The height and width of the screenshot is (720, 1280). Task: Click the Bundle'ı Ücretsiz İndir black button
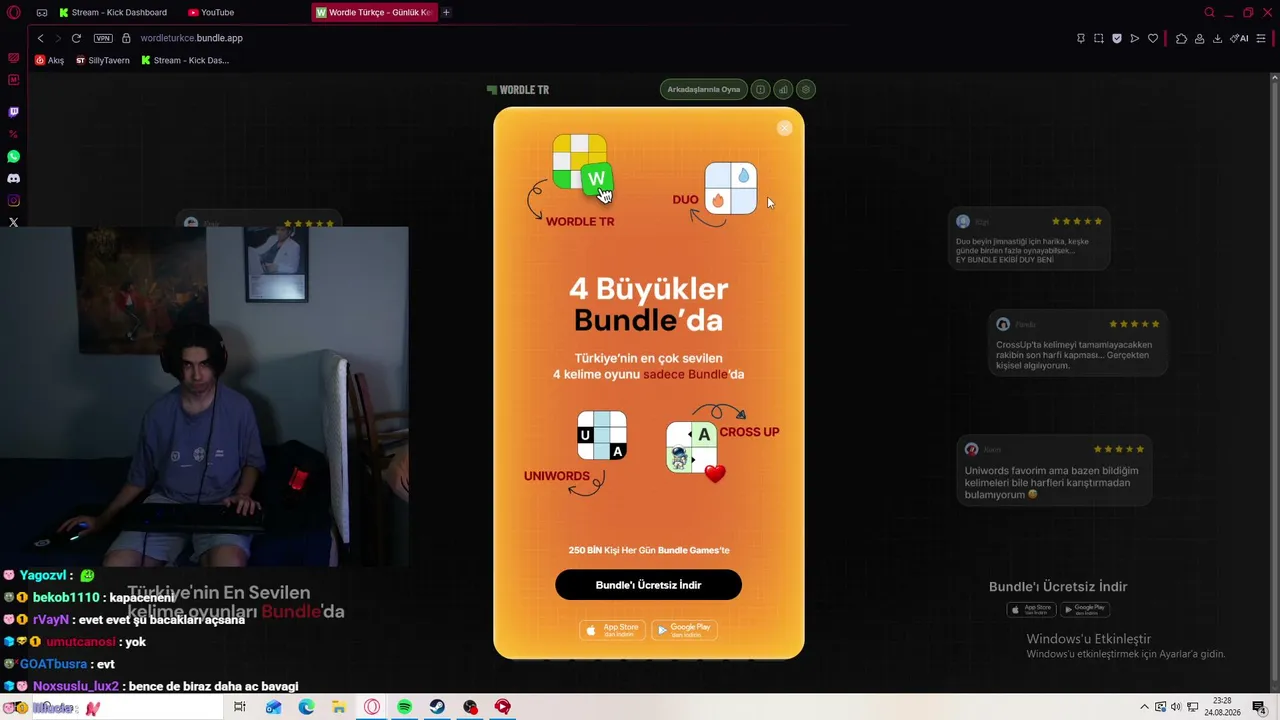pyautogui.click(x=648, y=585)
